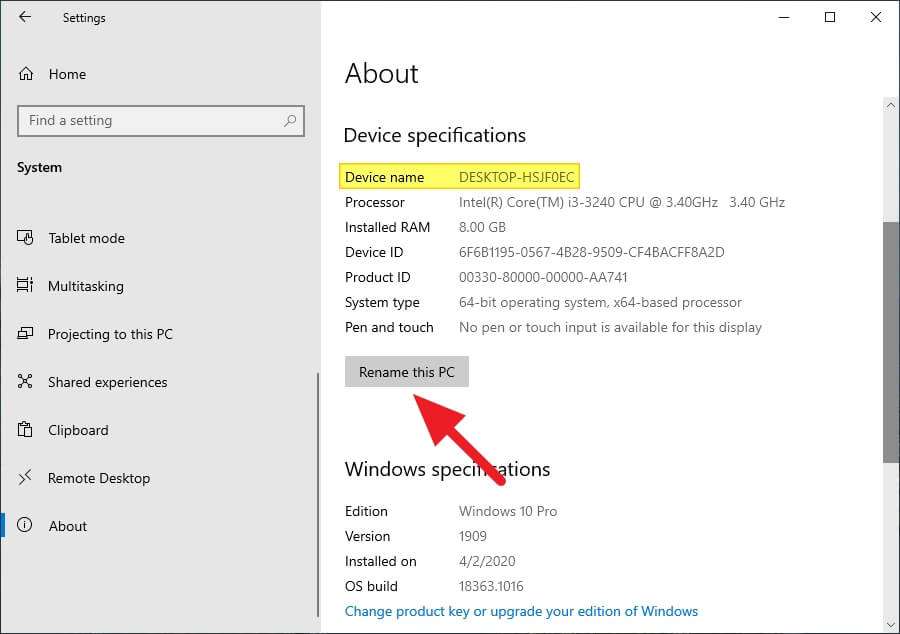Open Change product key or upgrade link
The width and height of the screenshot is (900, 634).
coord(521,611)
